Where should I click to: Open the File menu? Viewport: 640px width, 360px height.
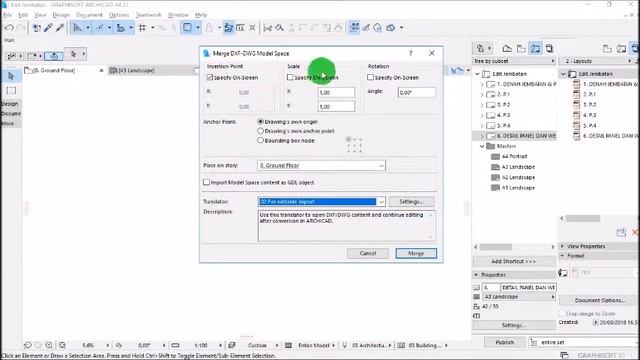(7, 15)
